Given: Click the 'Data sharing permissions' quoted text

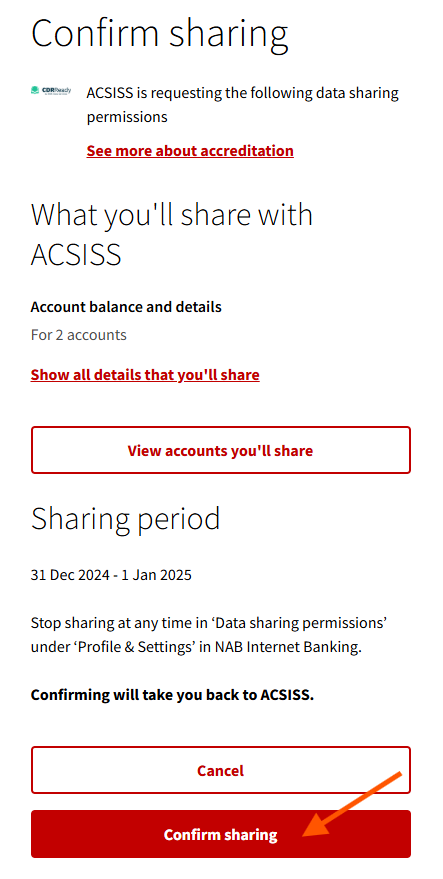Looking at the screenshot, I should tap(300, 623).
